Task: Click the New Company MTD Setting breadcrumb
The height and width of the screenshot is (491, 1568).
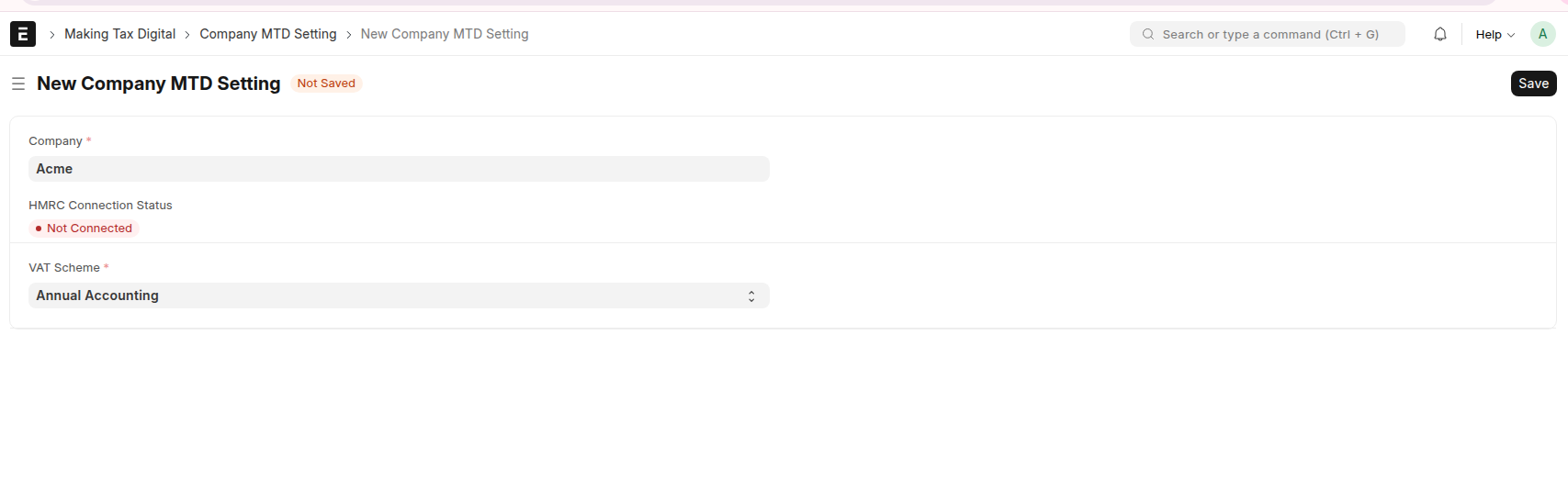Action: 445,34
